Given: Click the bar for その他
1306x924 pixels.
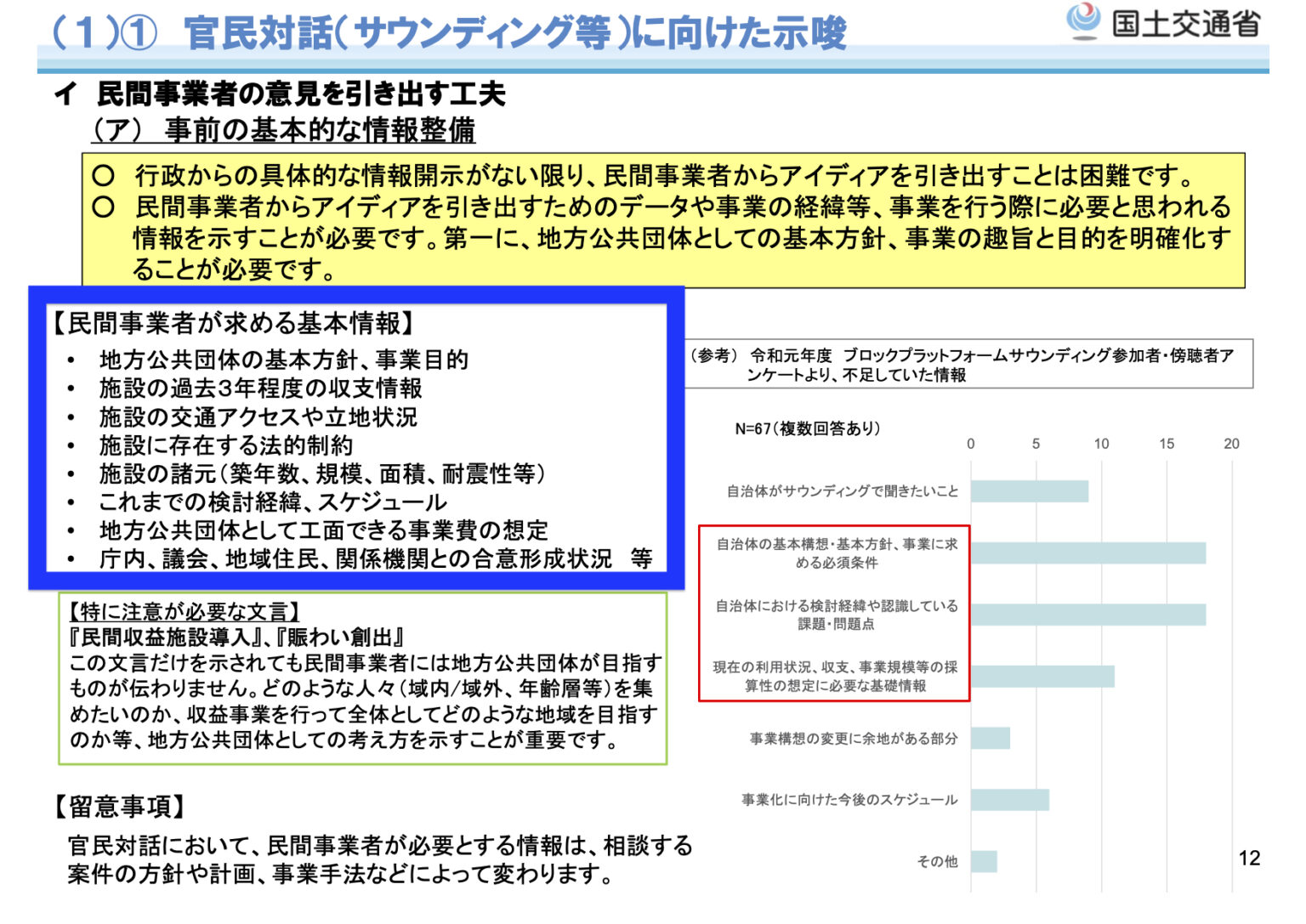Looking at the screenshot, I should (x=984, y=861).
